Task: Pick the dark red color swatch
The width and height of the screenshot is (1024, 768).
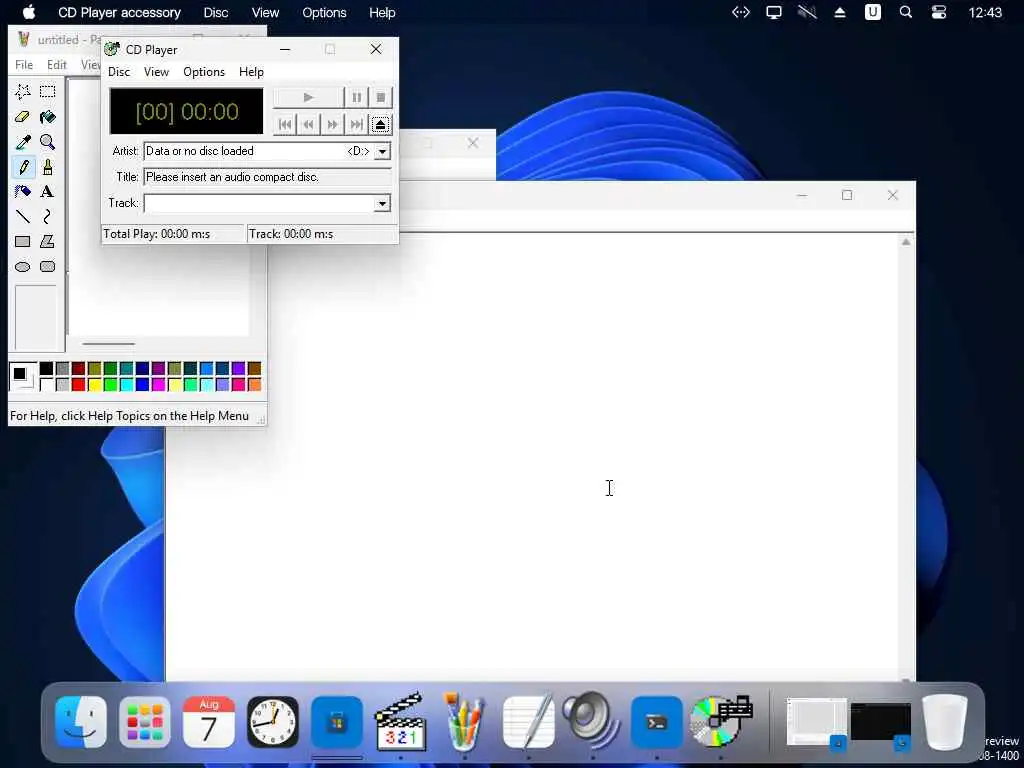Action: click(x=78, y=368)
